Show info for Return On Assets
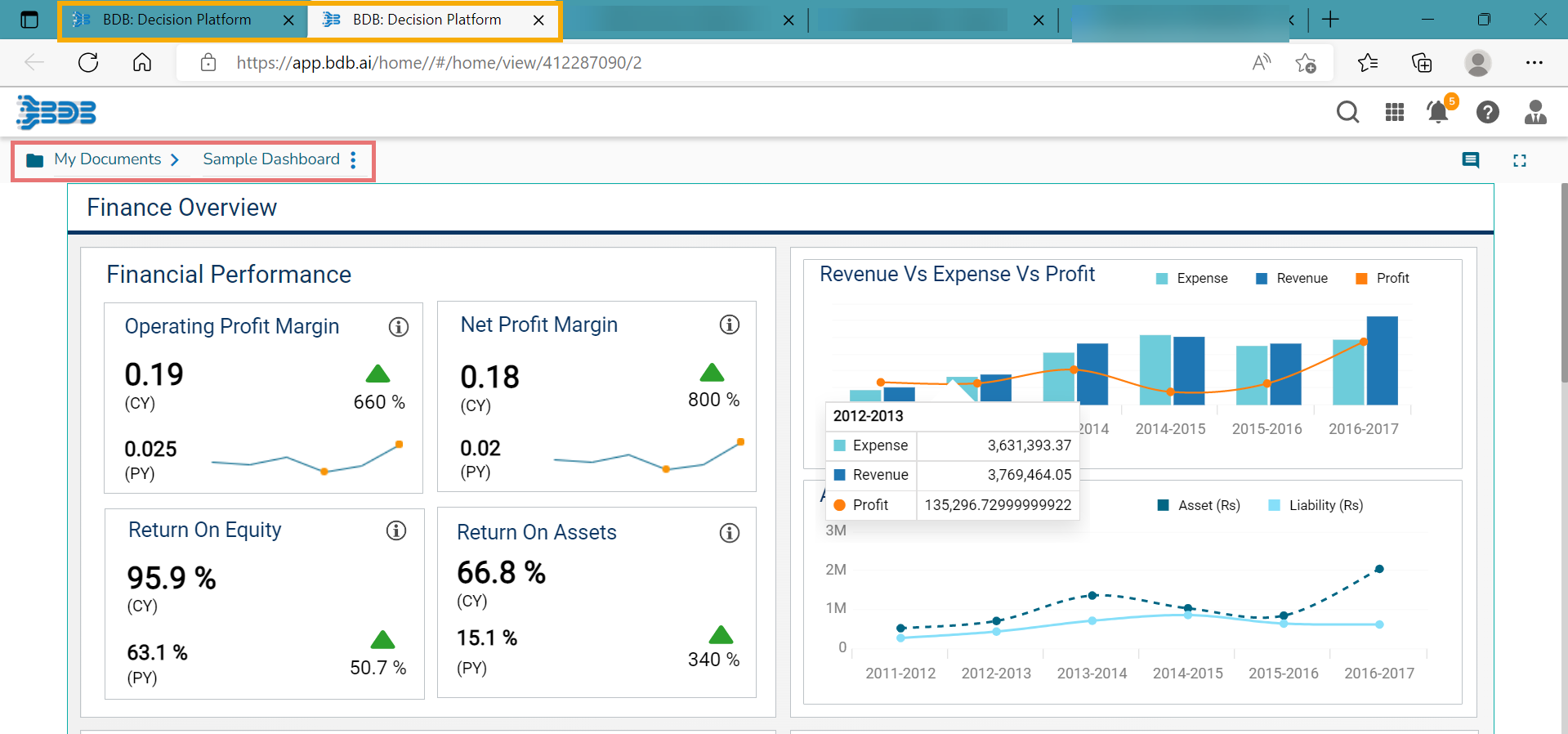The width and height of the screenshot is (1568, 734). (729, 533)
